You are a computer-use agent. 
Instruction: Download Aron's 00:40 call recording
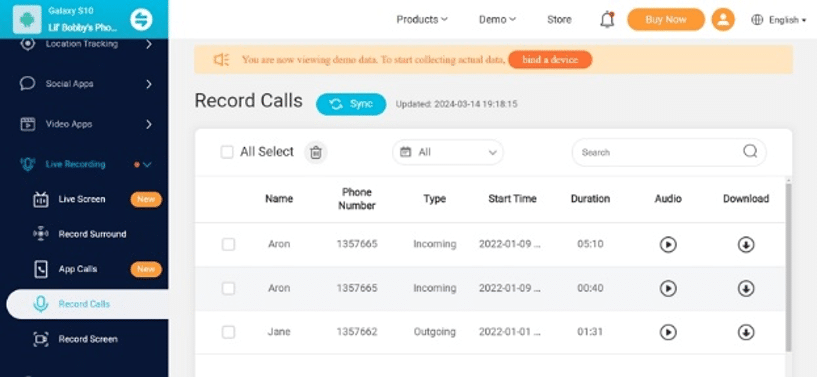[746, 288]
